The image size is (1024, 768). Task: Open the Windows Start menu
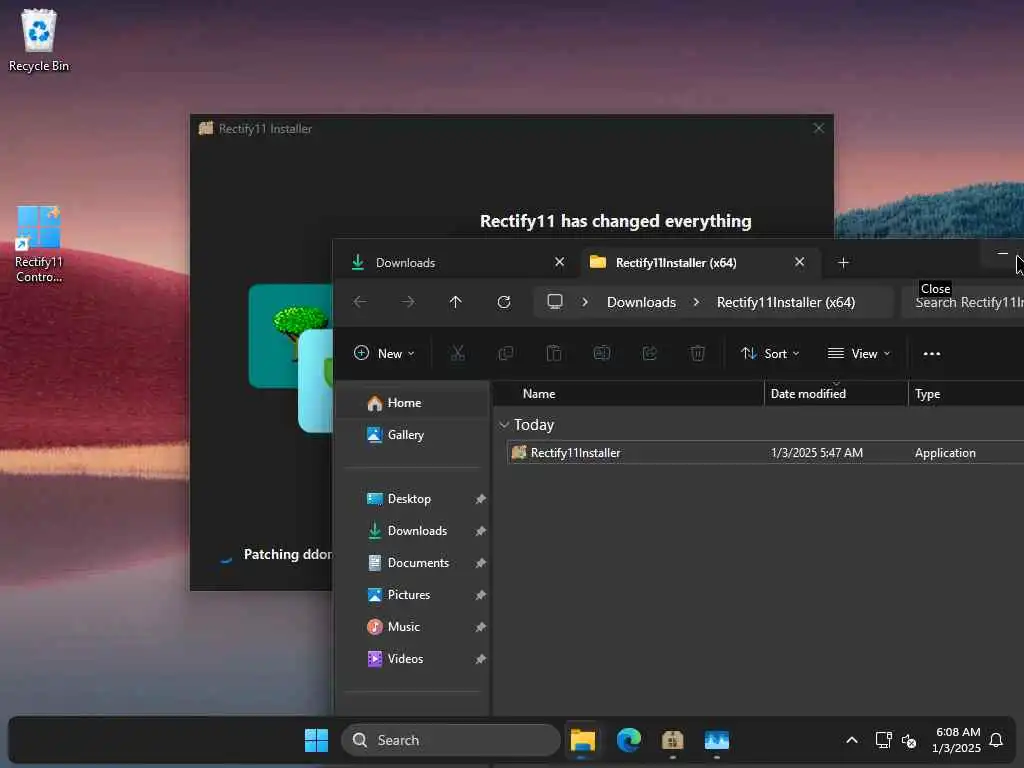pos(317,740)
